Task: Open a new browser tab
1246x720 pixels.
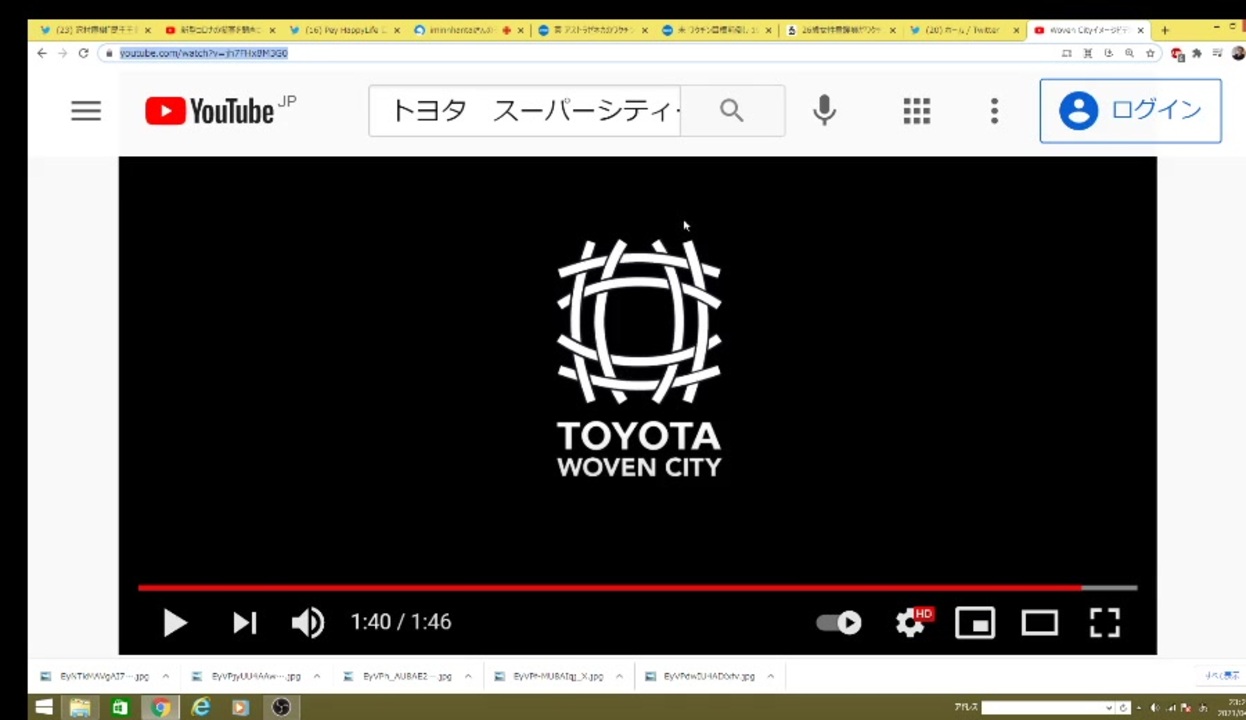Action: point(1164,30)
